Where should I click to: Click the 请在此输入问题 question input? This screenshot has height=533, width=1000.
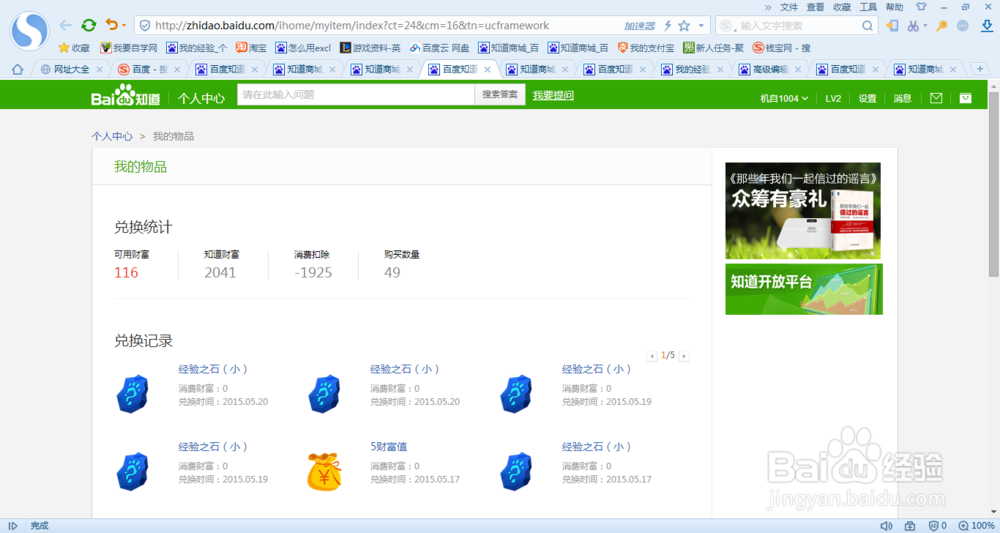click(356, 94)
